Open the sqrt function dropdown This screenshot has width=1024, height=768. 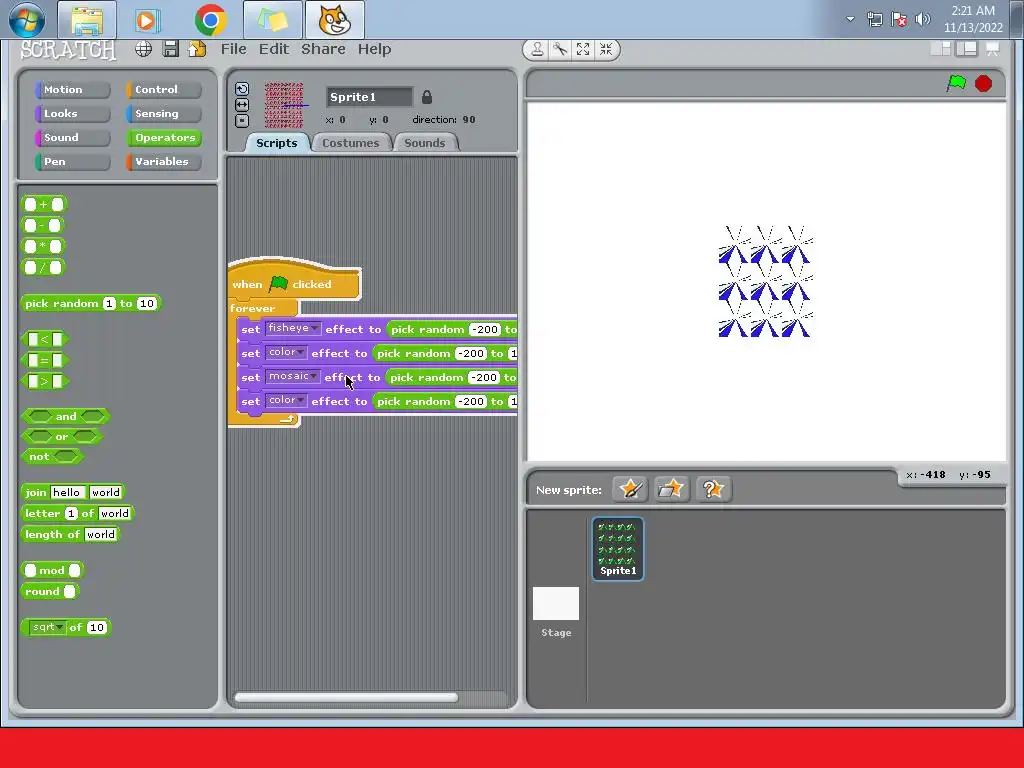click(x=47, y=628)
